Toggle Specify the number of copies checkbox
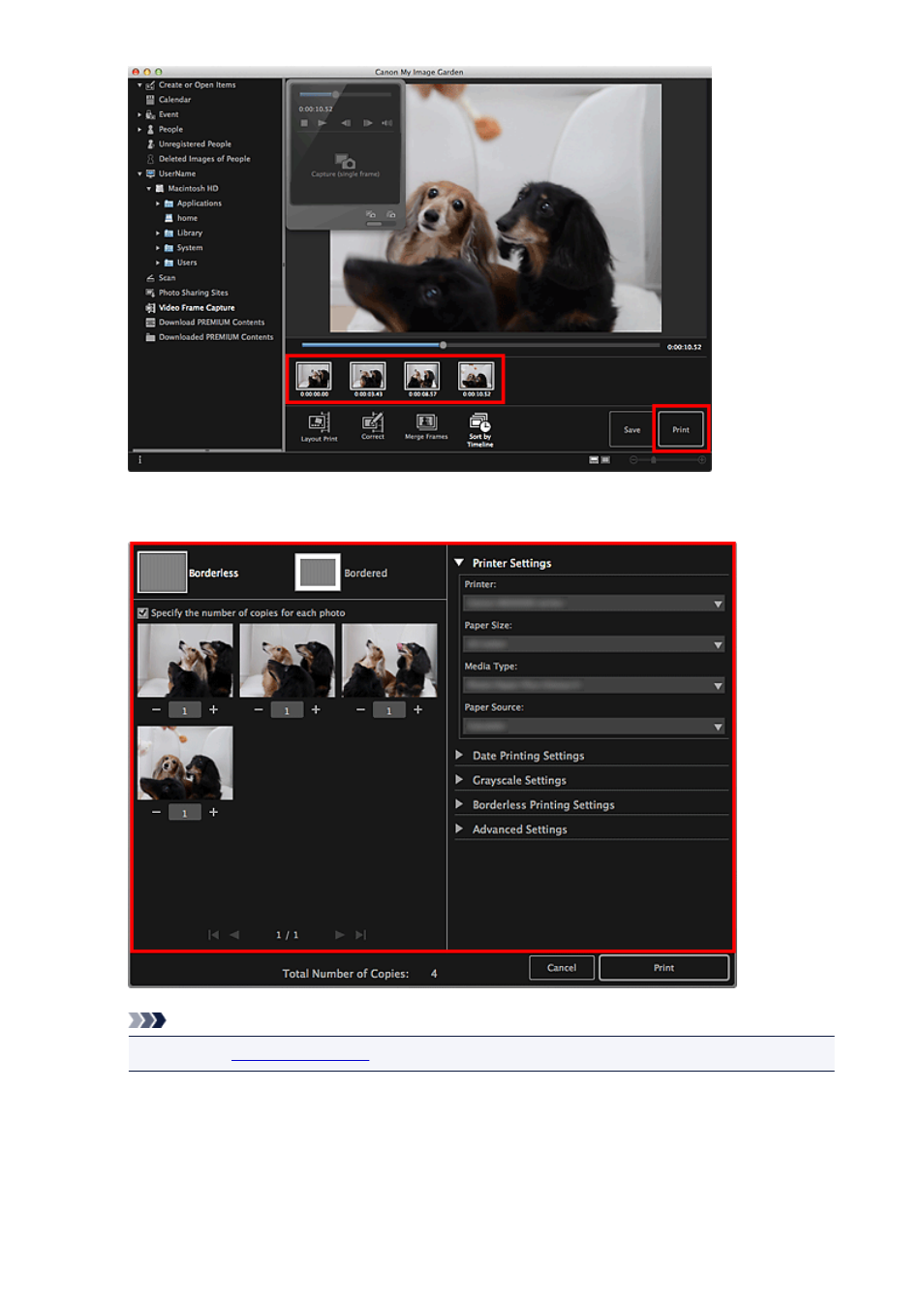Screen dimensions: 924x1308 [143, 613]
